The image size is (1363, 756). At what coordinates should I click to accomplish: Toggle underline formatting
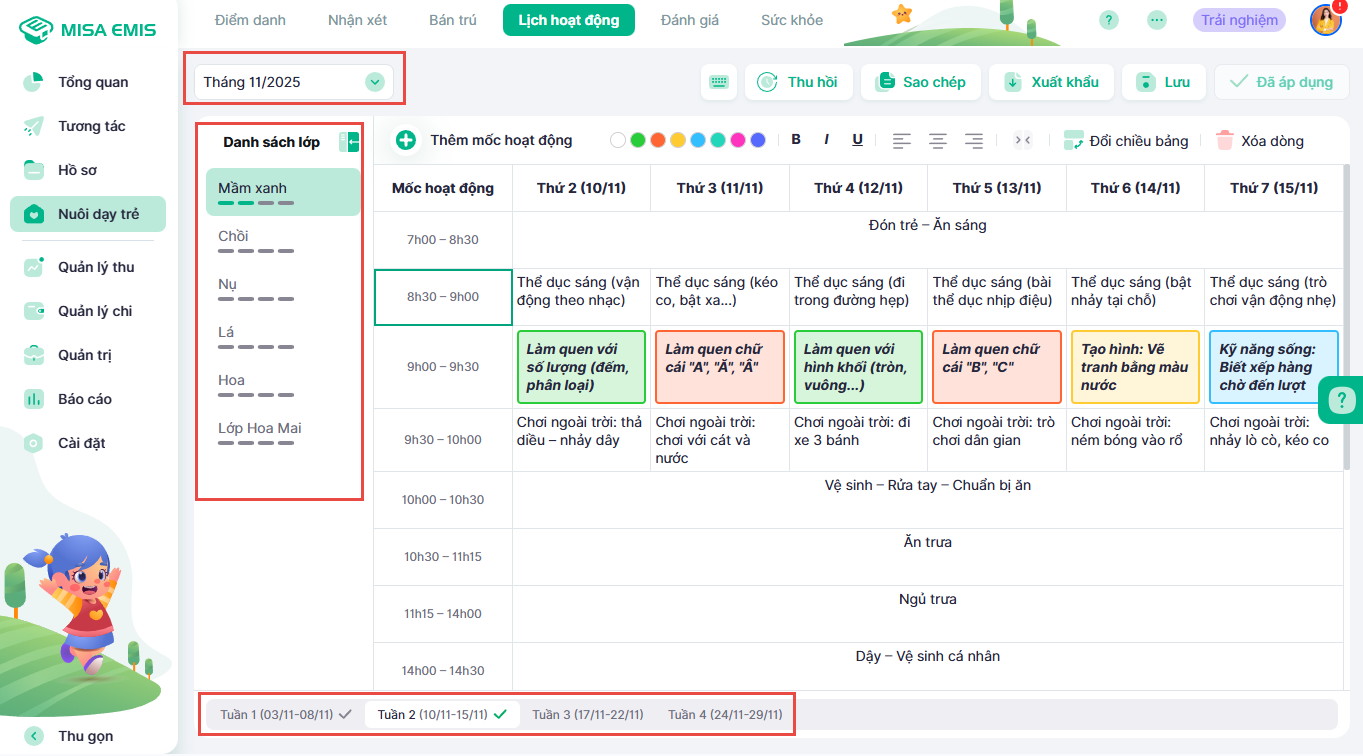(857, 140)
